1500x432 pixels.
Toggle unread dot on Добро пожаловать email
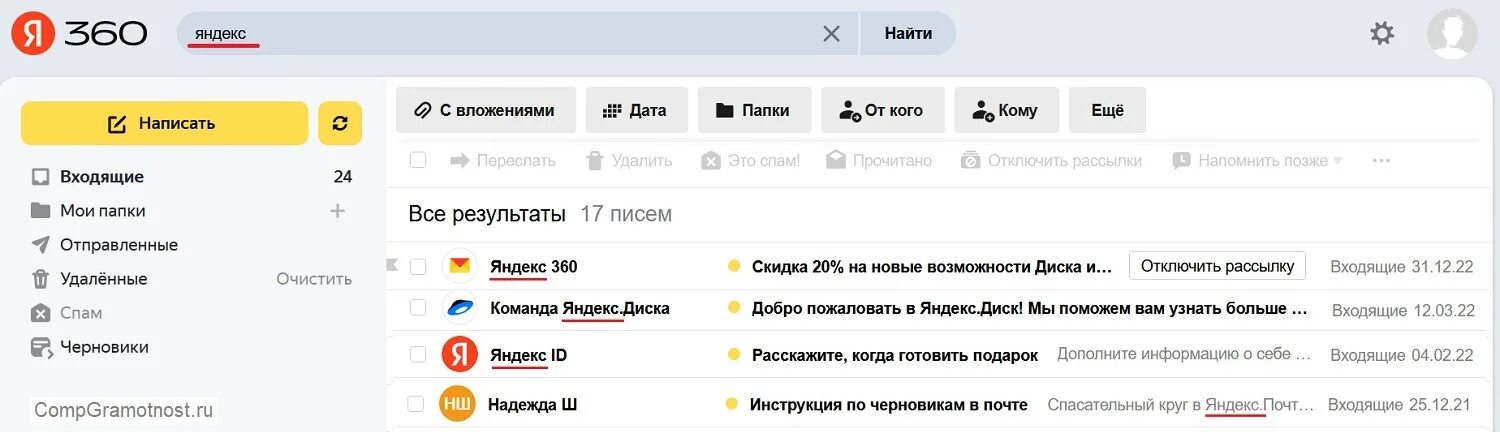734,308
